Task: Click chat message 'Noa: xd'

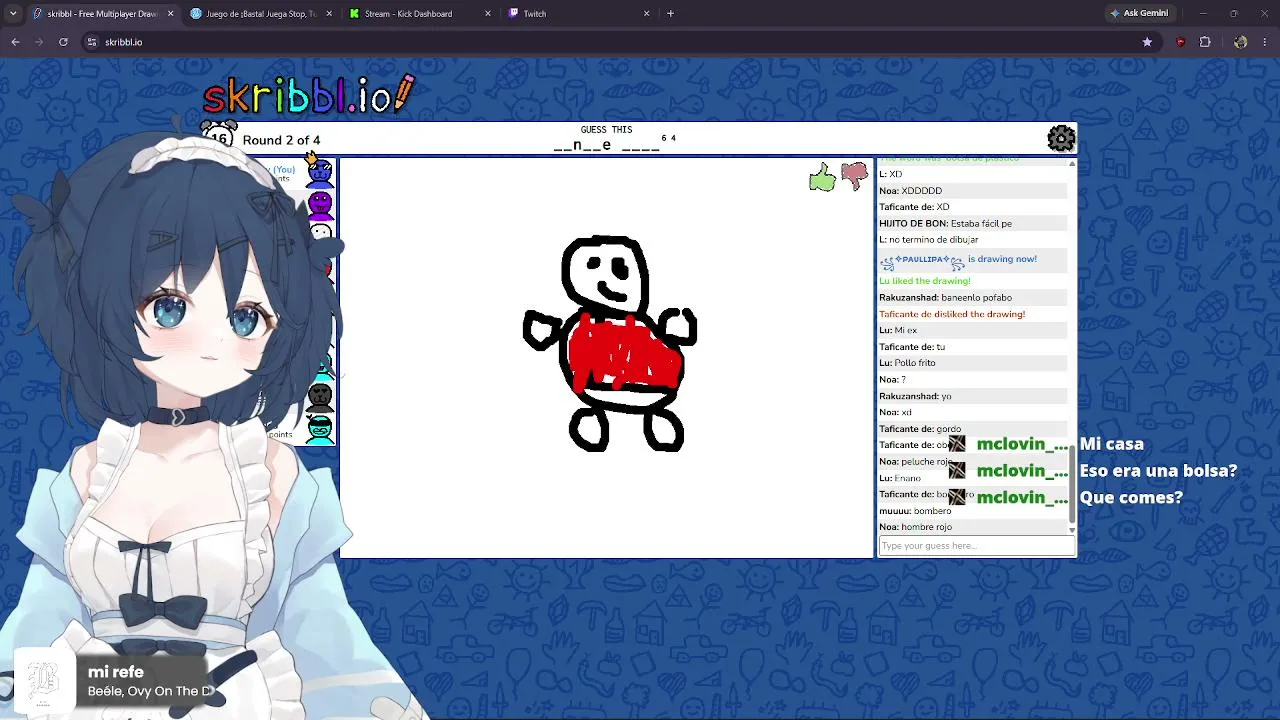Action: [x=895, y=412]
